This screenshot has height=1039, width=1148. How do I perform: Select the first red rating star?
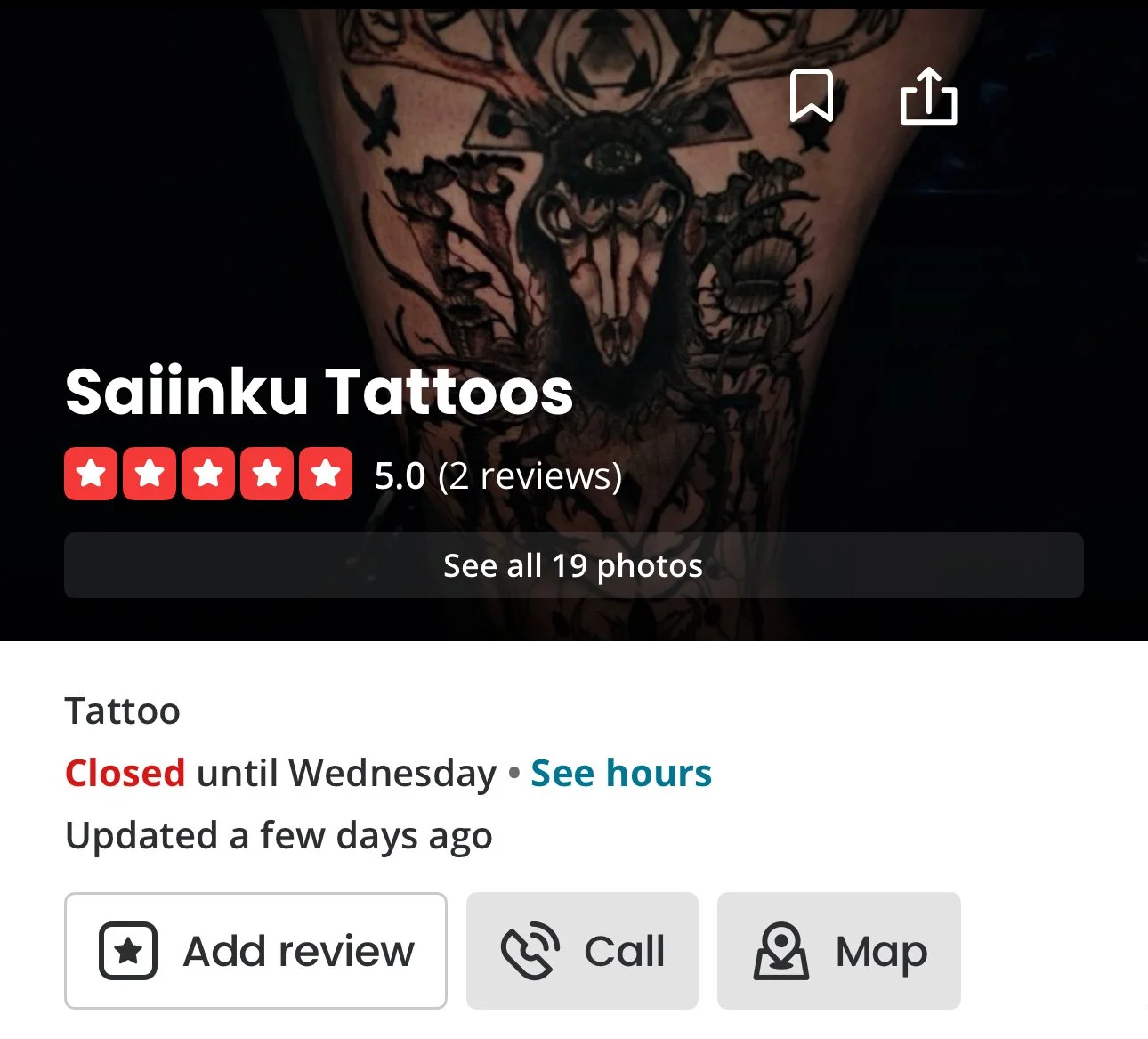pos(91,474)
